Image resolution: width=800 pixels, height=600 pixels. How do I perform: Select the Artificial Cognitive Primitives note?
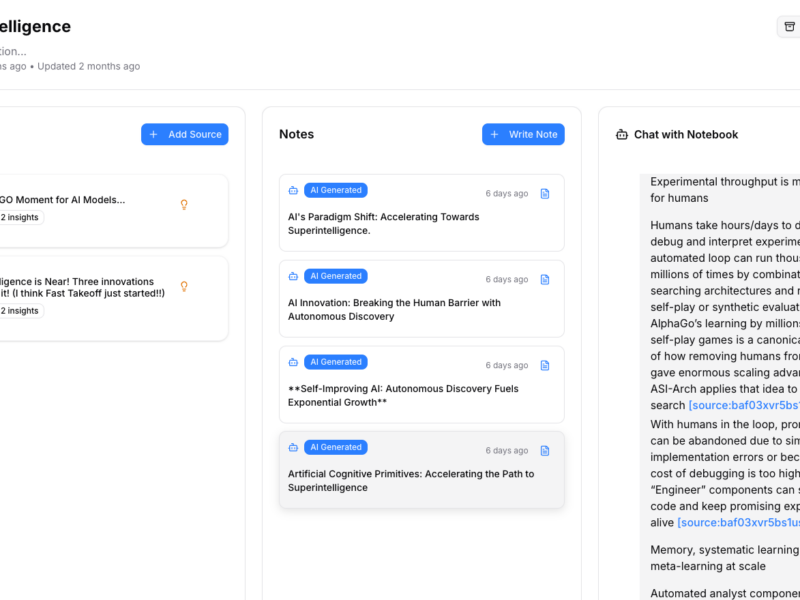coord(410,481)
